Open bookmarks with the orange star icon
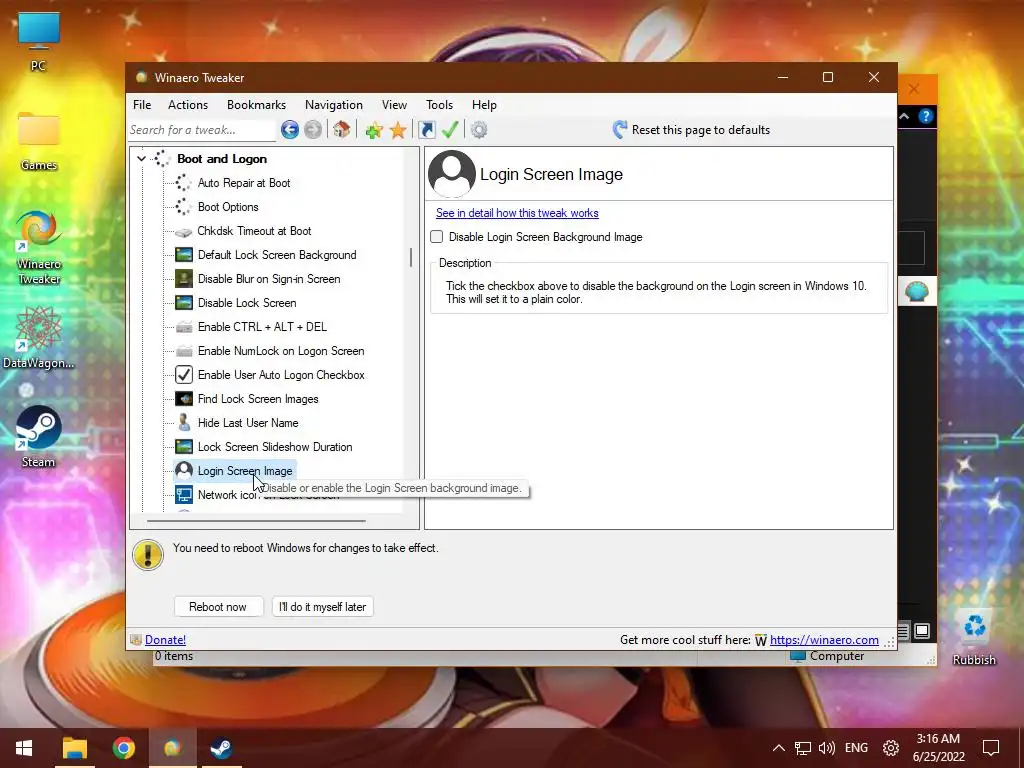Image resolution: width=1024 pixels, height=768 pixels. [398, 130]
